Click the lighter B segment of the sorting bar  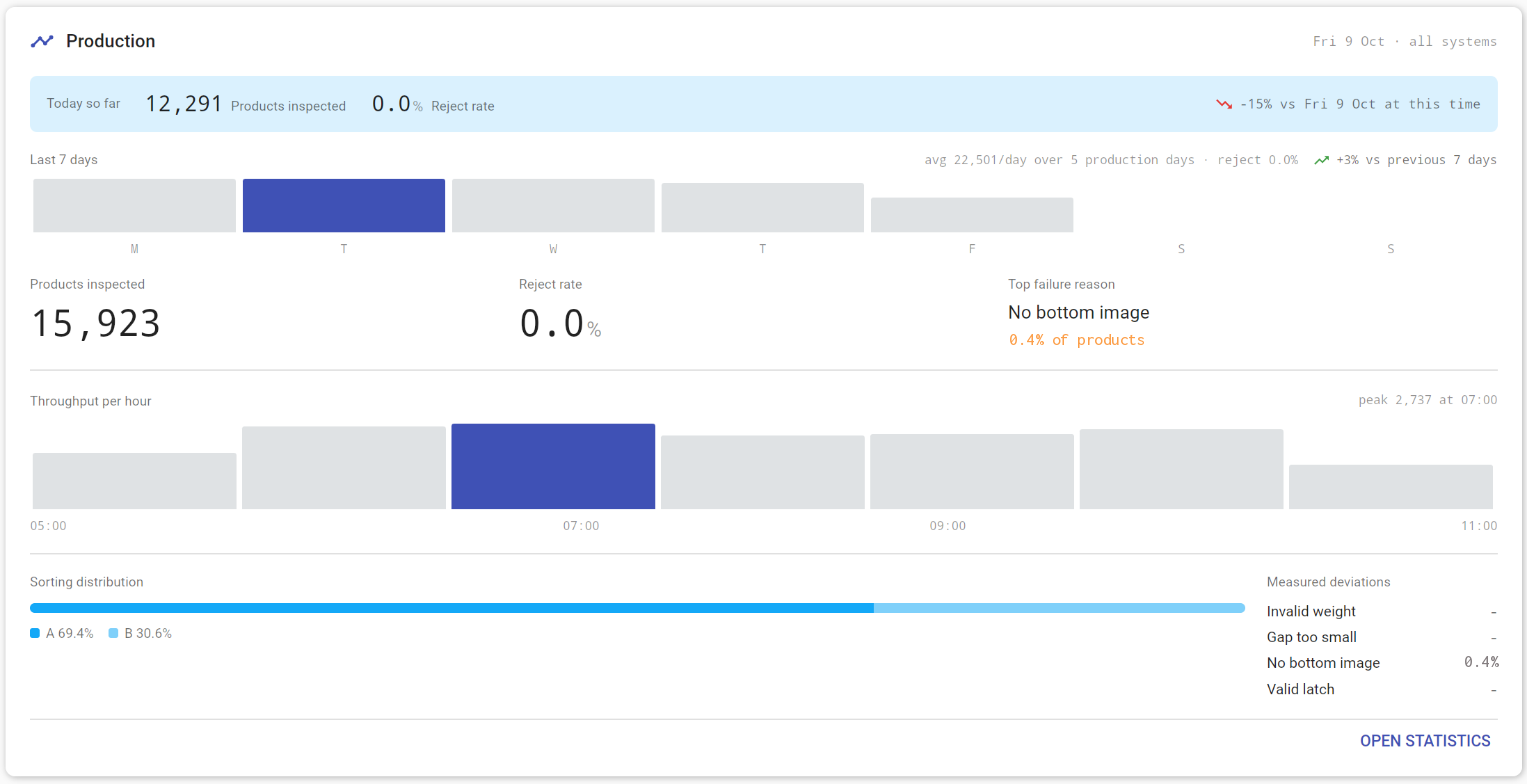tap(1059, 608)
